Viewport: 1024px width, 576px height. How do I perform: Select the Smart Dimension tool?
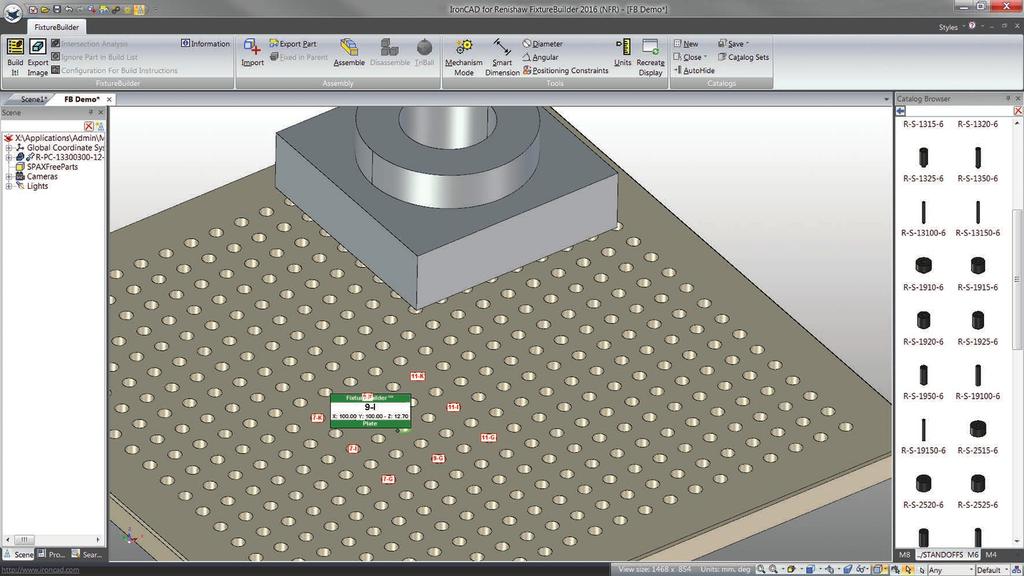point(502,57)
